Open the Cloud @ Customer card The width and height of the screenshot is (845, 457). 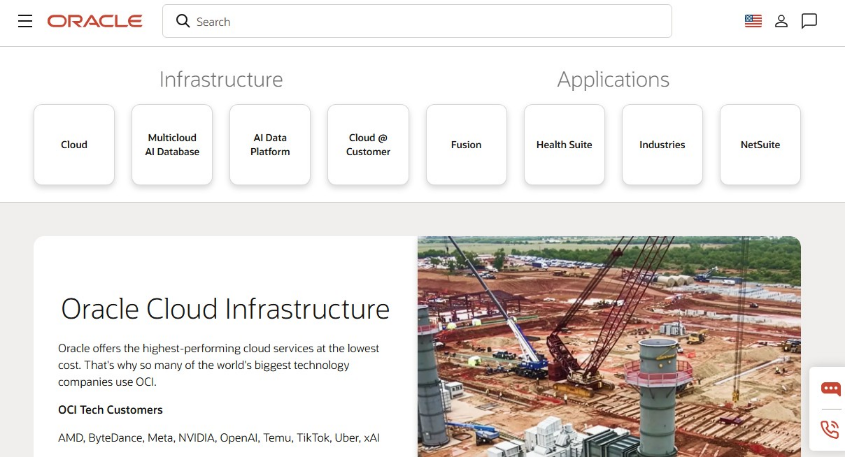tap(368, 144)
